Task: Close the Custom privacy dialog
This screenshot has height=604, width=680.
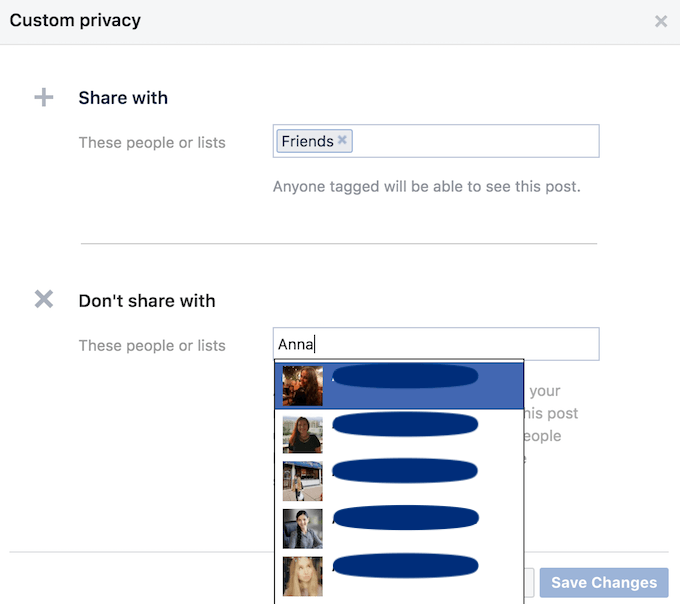Action: [x=661, y=21]
